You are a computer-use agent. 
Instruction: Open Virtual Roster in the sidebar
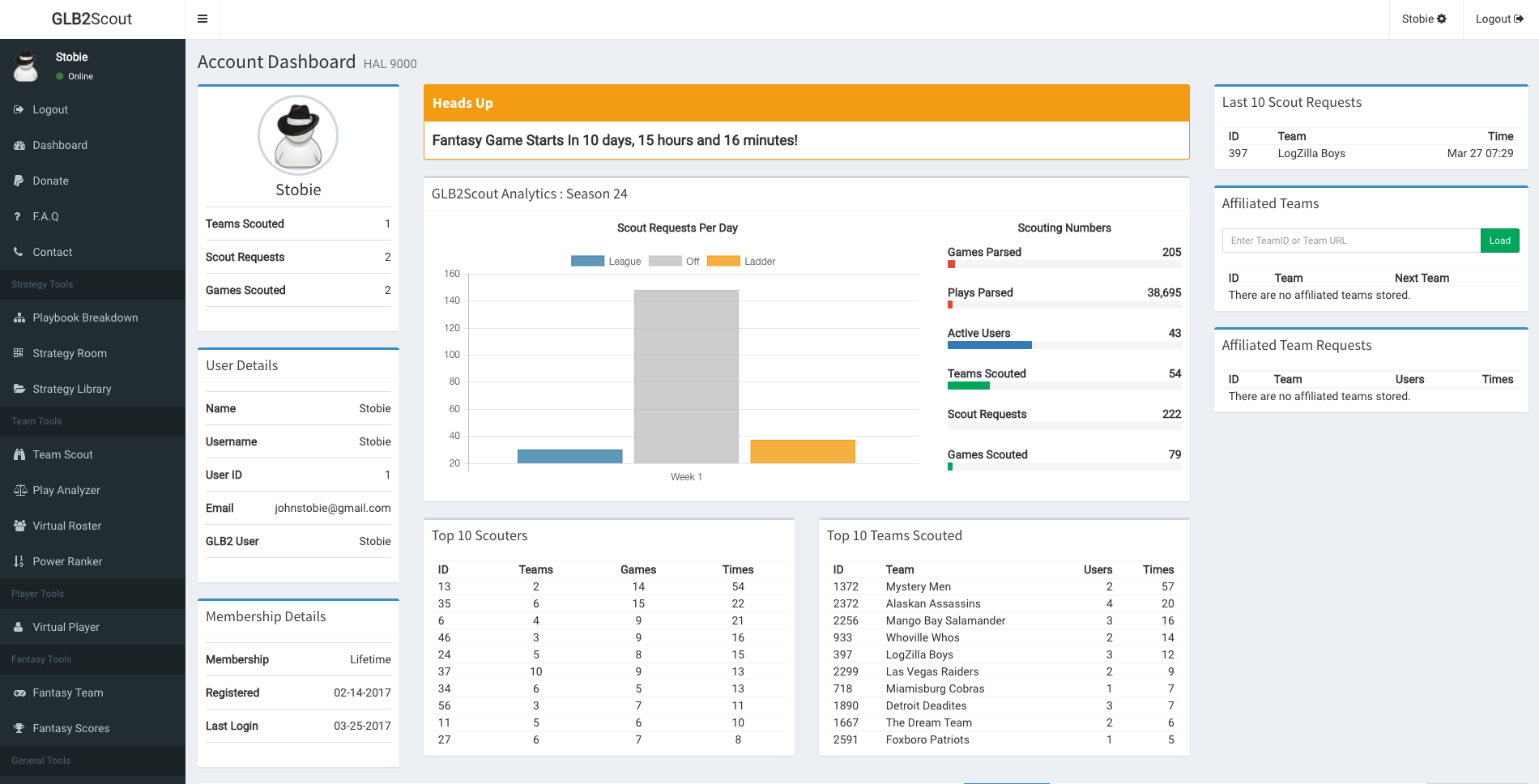pos(67,526)
